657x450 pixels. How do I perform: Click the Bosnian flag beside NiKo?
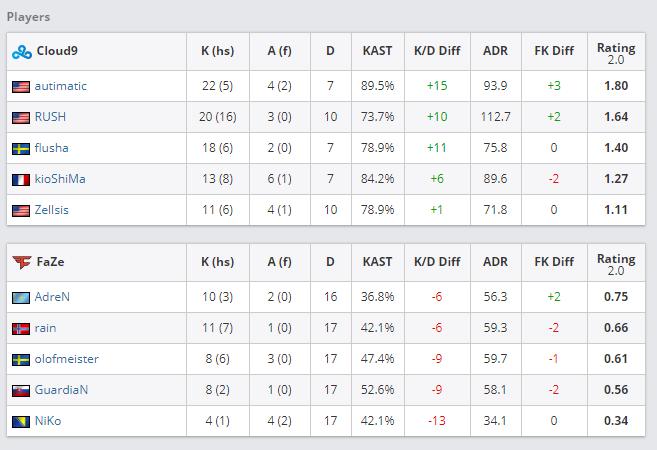click(x=21, y=421)
